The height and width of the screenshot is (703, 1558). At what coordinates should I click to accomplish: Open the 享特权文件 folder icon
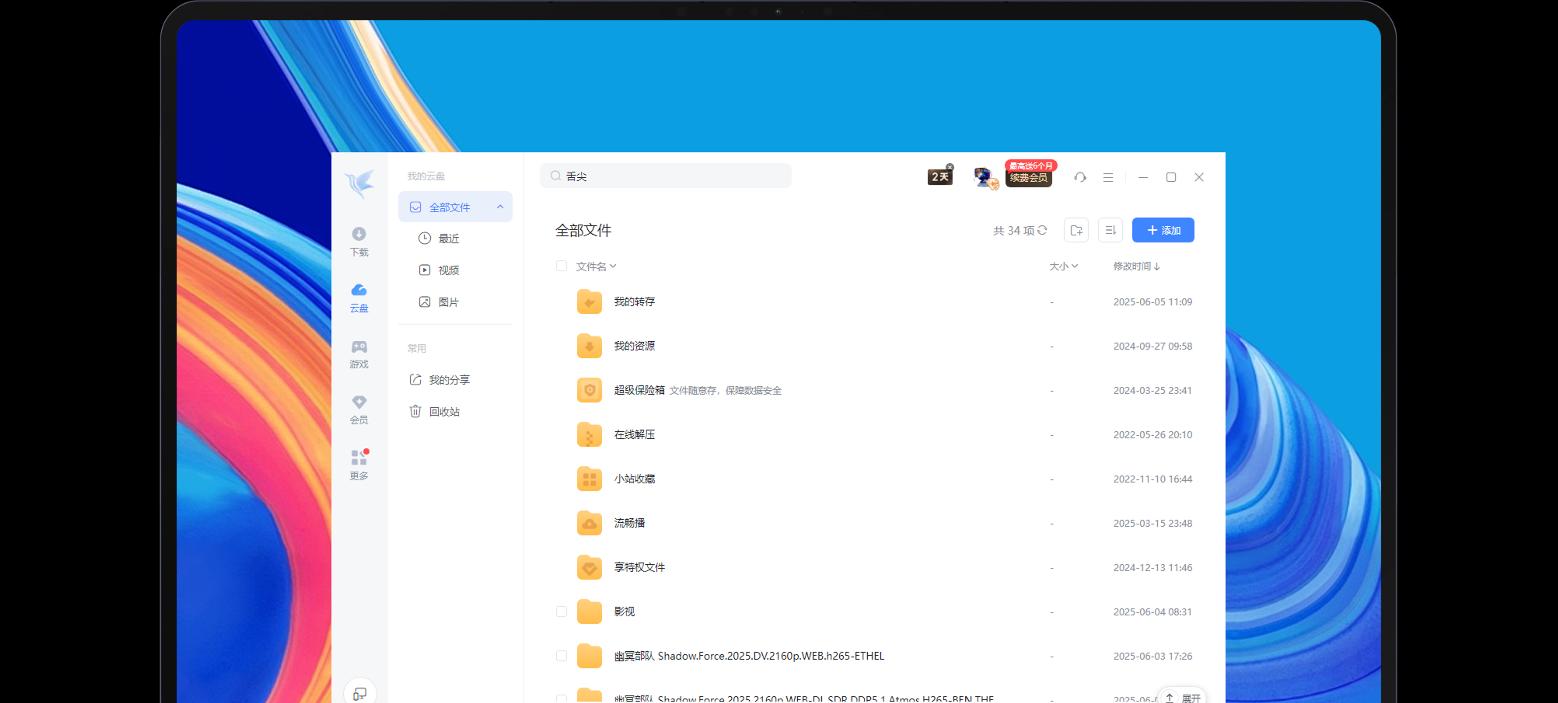[589, 567]
